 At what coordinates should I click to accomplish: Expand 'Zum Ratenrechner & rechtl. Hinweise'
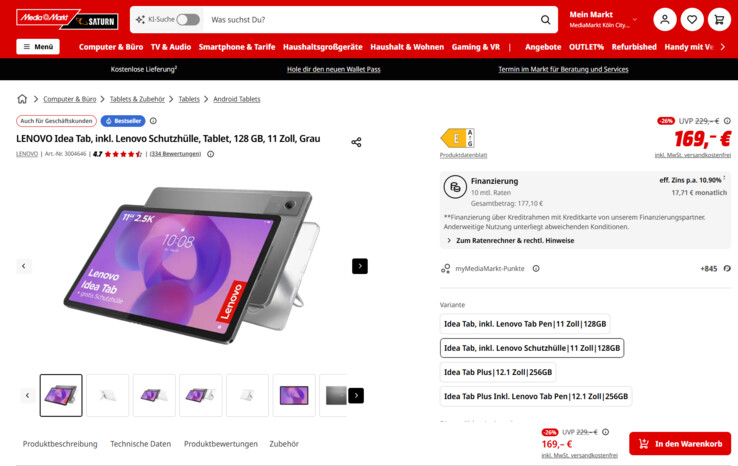coord(511,241)
